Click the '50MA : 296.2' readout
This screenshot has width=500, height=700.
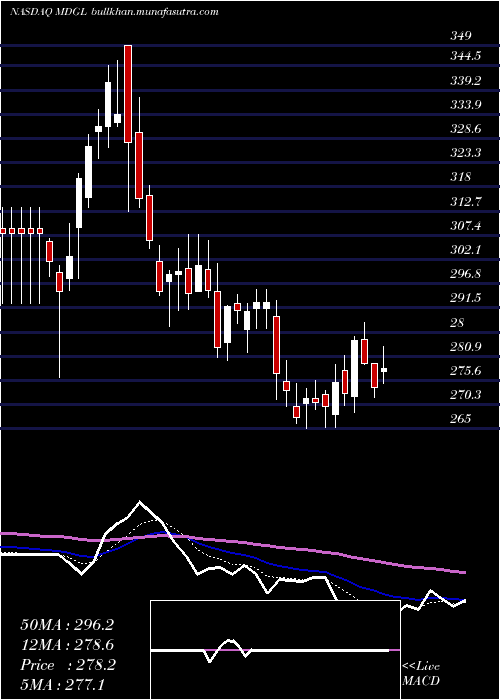pos(67,625)
